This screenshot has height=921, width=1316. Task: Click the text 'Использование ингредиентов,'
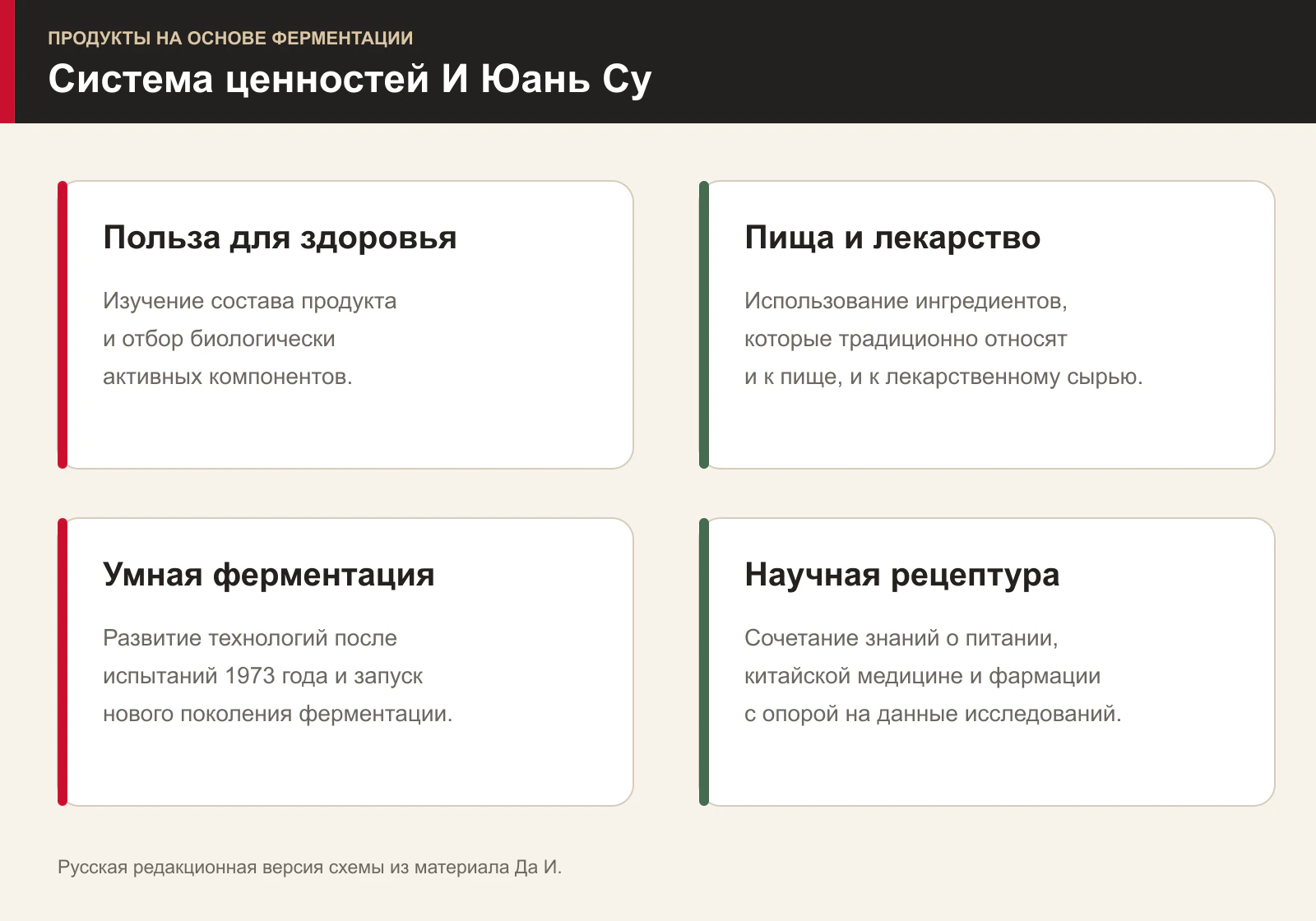click(x=906, y=301)
